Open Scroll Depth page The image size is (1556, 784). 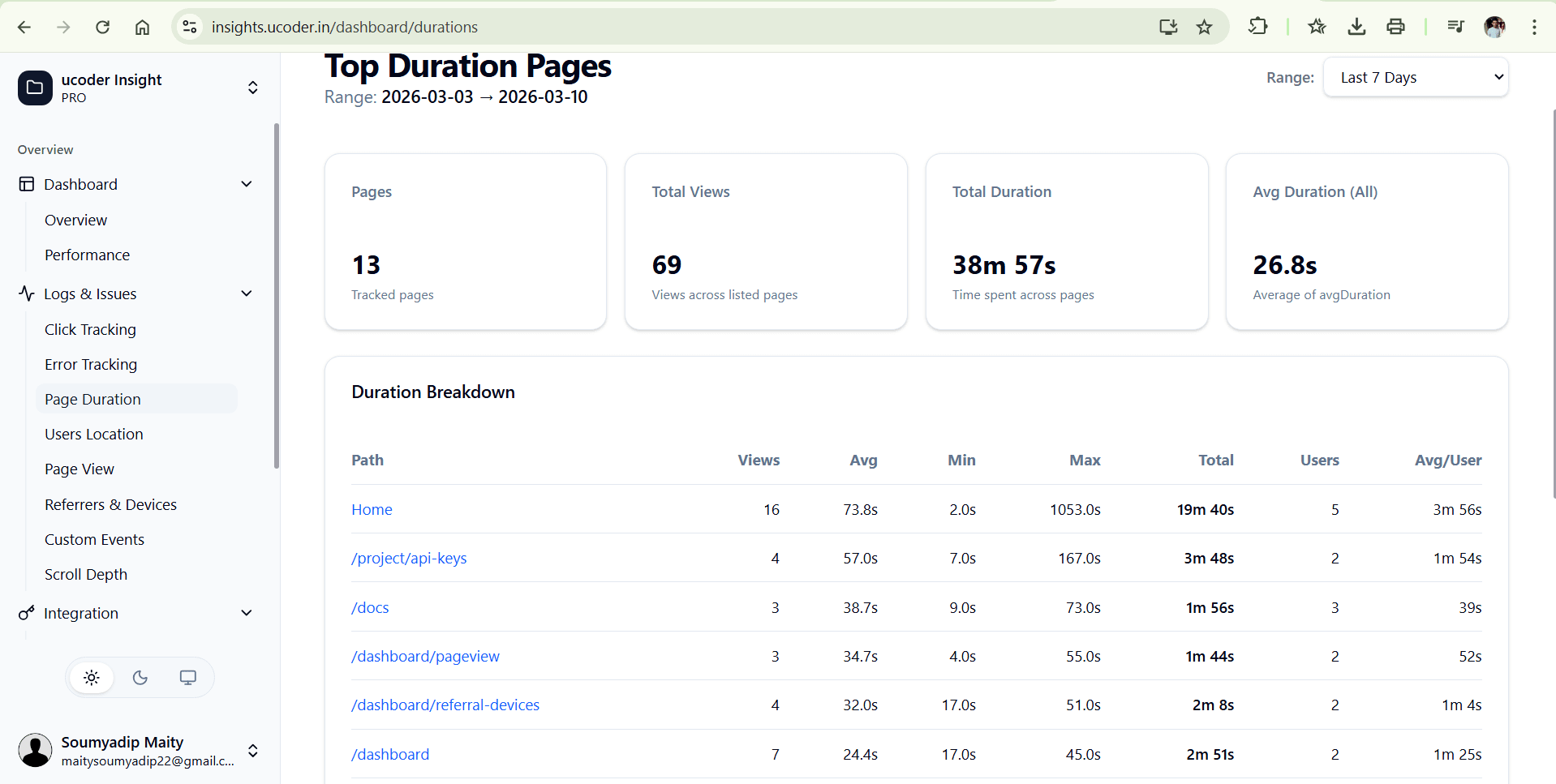(86, 574)
